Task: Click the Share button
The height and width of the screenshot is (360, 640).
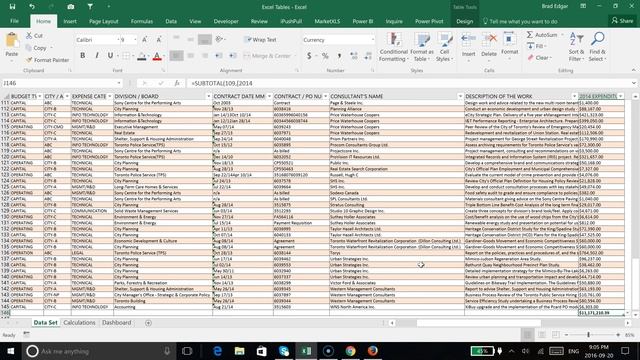Action: [x=622, y=20]
